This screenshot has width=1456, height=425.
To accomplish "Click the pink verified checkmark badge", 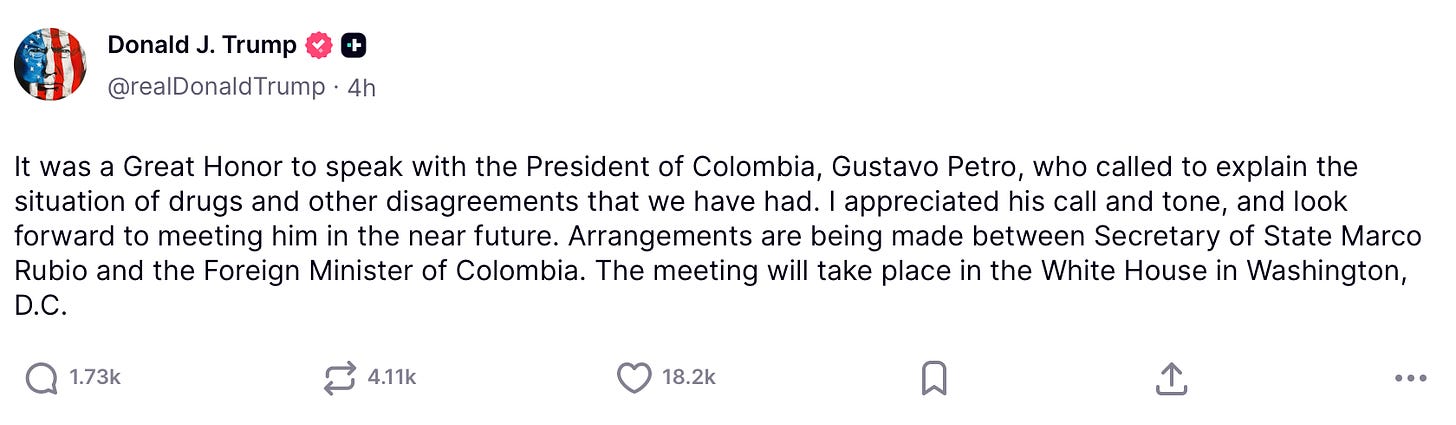I will click(x=319, y=45).
